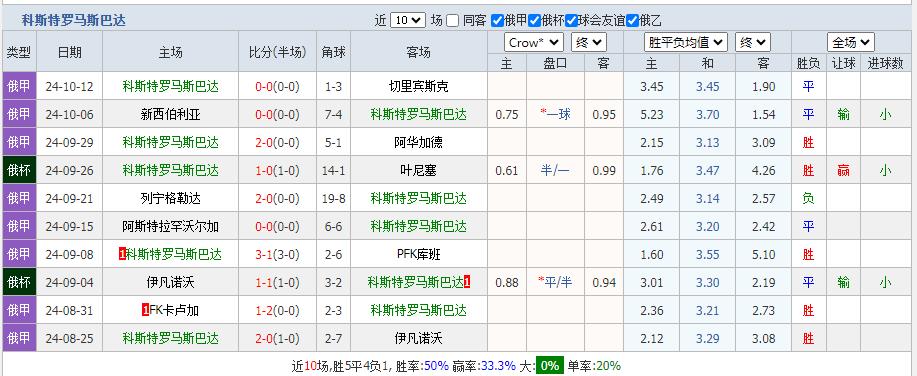Screen dimensions: 917x376
Task: Click corner count 14-1 cell
Action: (x=333, y=171)
